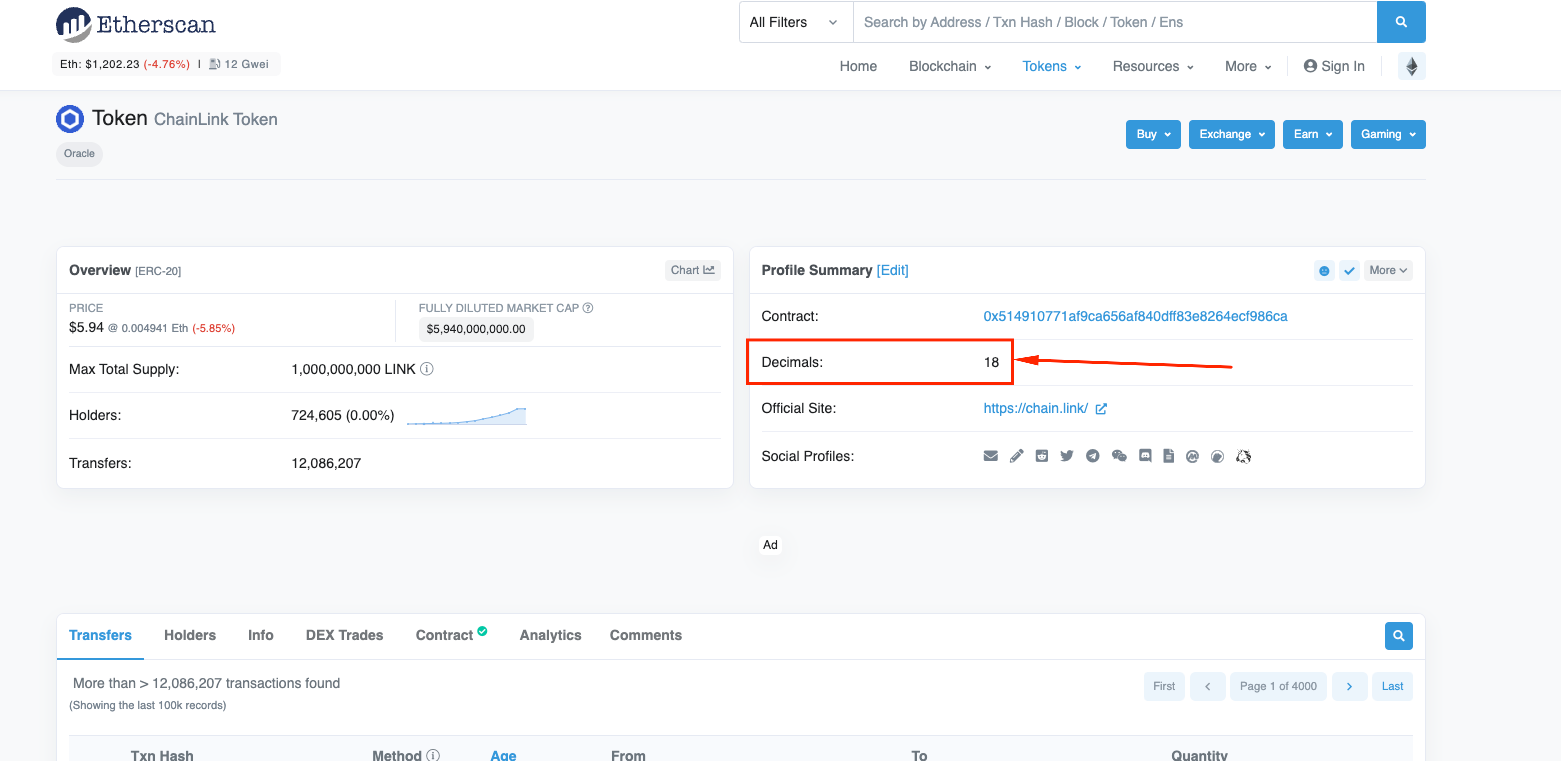Click the contract address link
The width and height of the screenshot is (1561, 761).
pos(1135,316)
